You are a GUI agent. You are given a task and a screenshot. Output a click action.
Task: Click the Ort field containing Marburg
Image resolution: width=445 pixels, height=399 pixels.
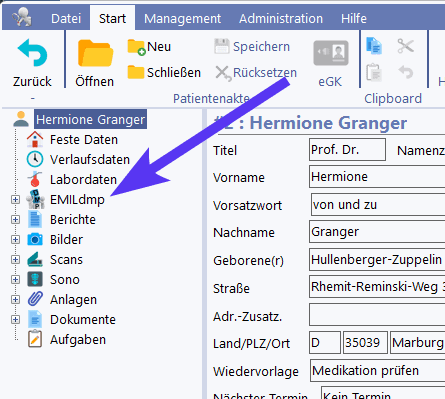tap(418, 342)
